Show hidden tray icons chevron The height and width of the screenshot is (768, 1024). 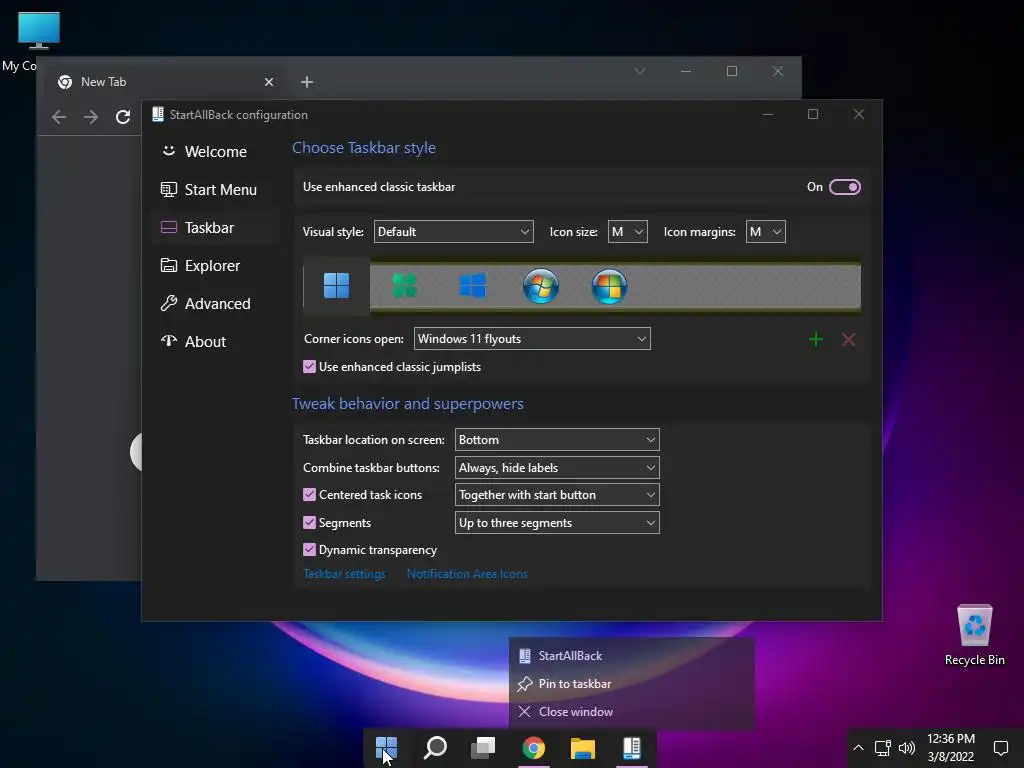858,748
